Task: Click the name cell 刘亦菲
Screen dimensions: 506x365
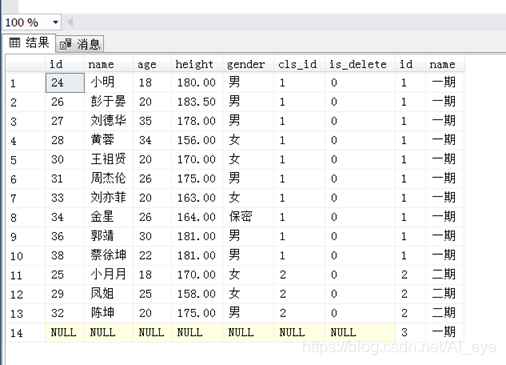Action: click(109, 198)
